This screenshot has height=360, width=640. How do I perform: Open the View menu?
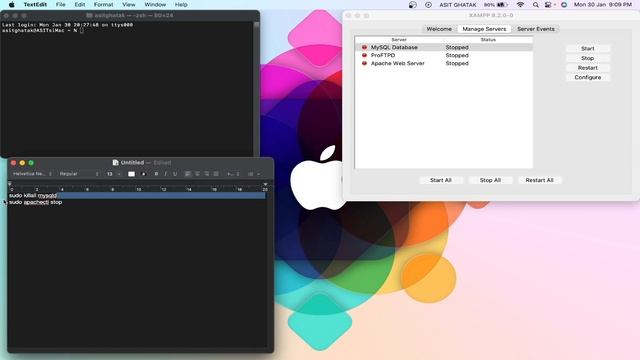tap(129, 5)
